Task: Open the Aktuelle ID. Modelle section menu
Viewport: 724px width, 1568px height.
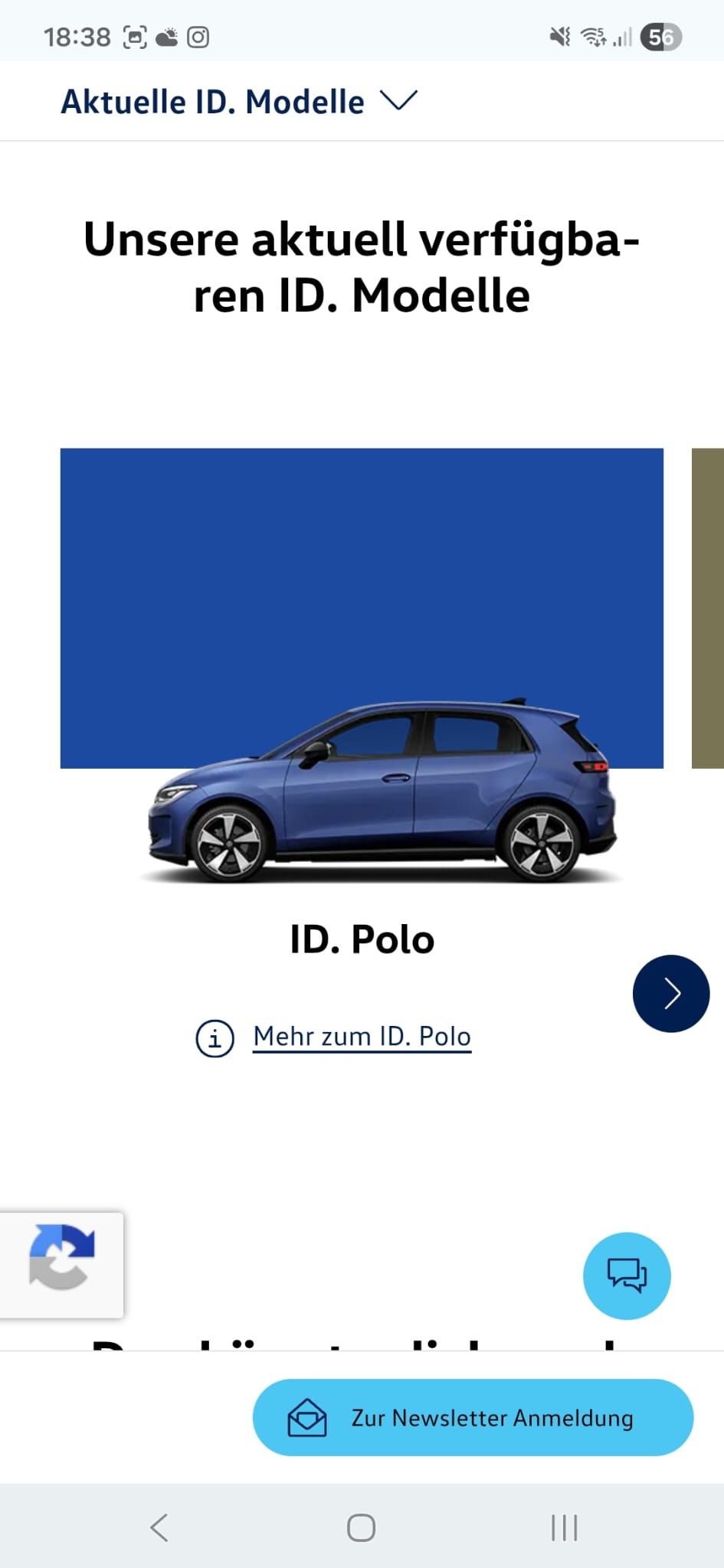Action: click(x=239, y=102)
